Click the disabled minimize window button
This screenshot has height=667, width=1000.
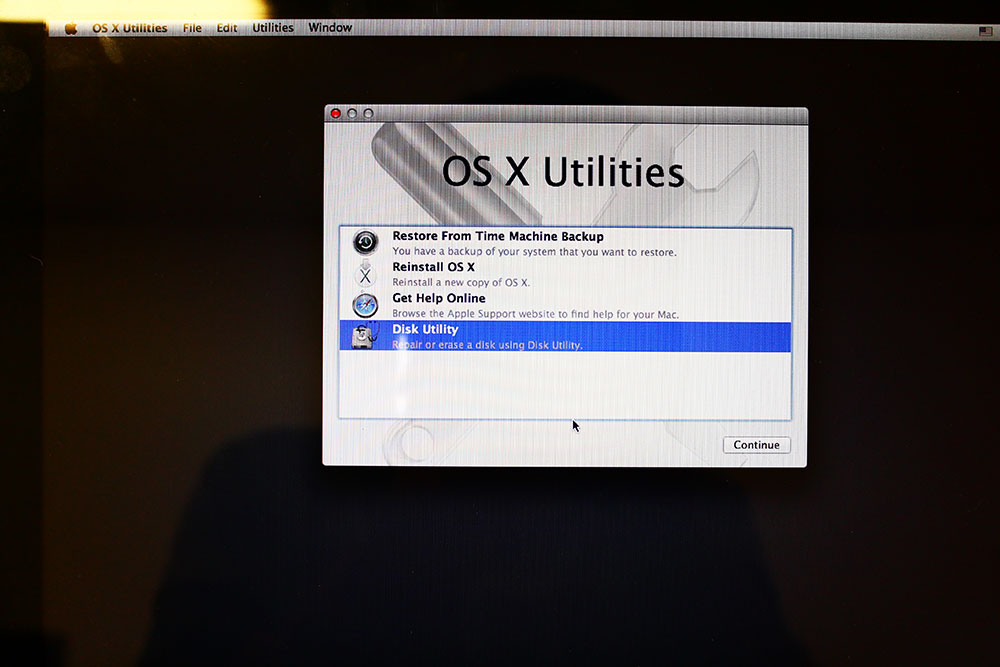click(352, 114)
